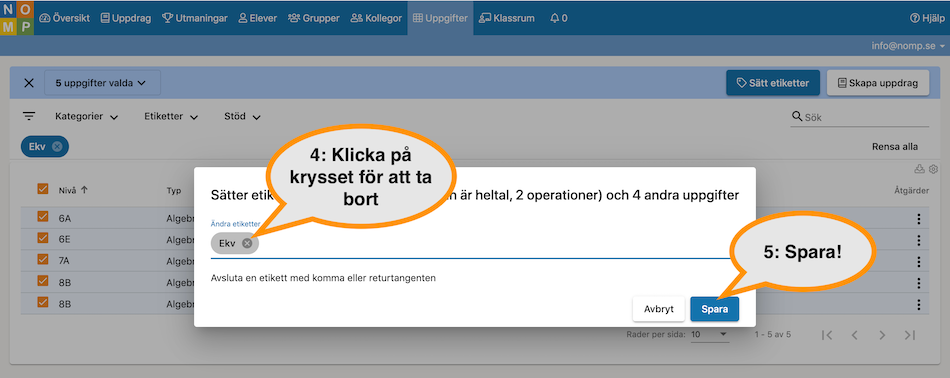Go to the previous page
This screenshot has height=378, width=950.
point(854,335)
